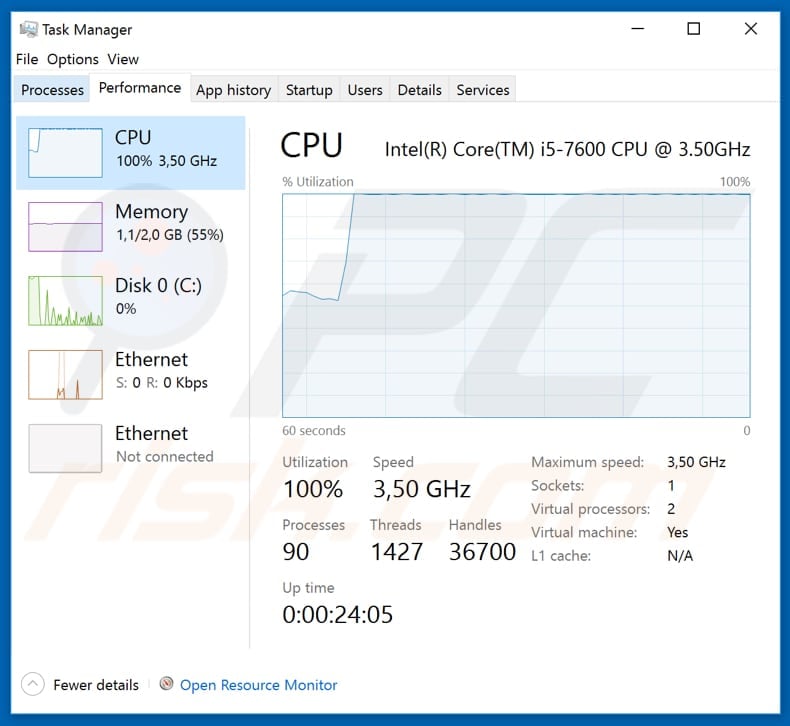The image size is (790, 726).
Task: Click the Virtual machine value Yes
Action: tap(678, 532)
